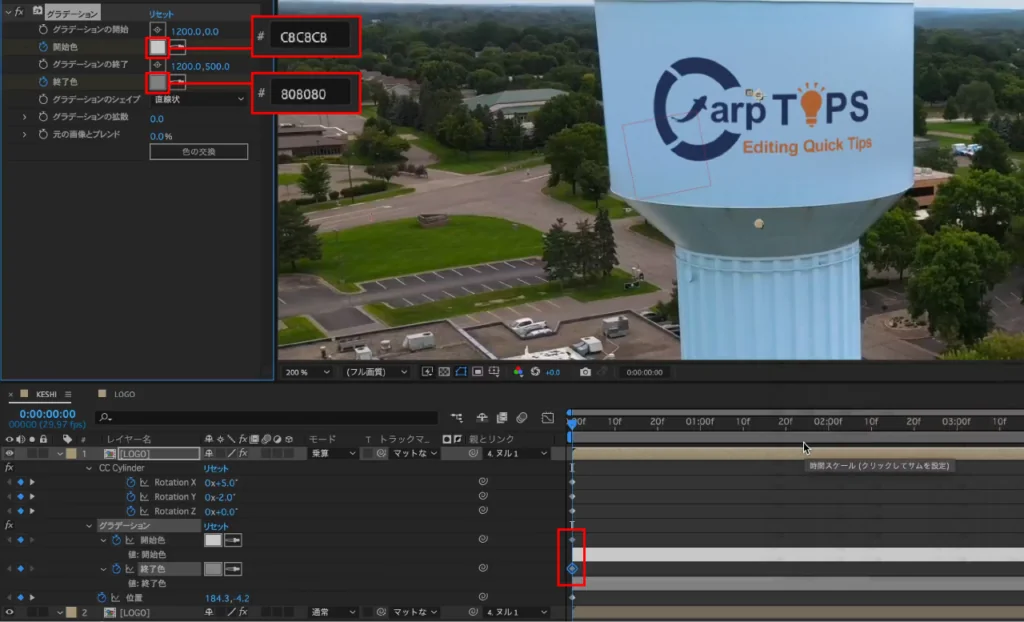Viewport: 1024px width, 622px height.
Task: Pick 終了色 eyedropper in effect controls
Action: pos(178,82)
